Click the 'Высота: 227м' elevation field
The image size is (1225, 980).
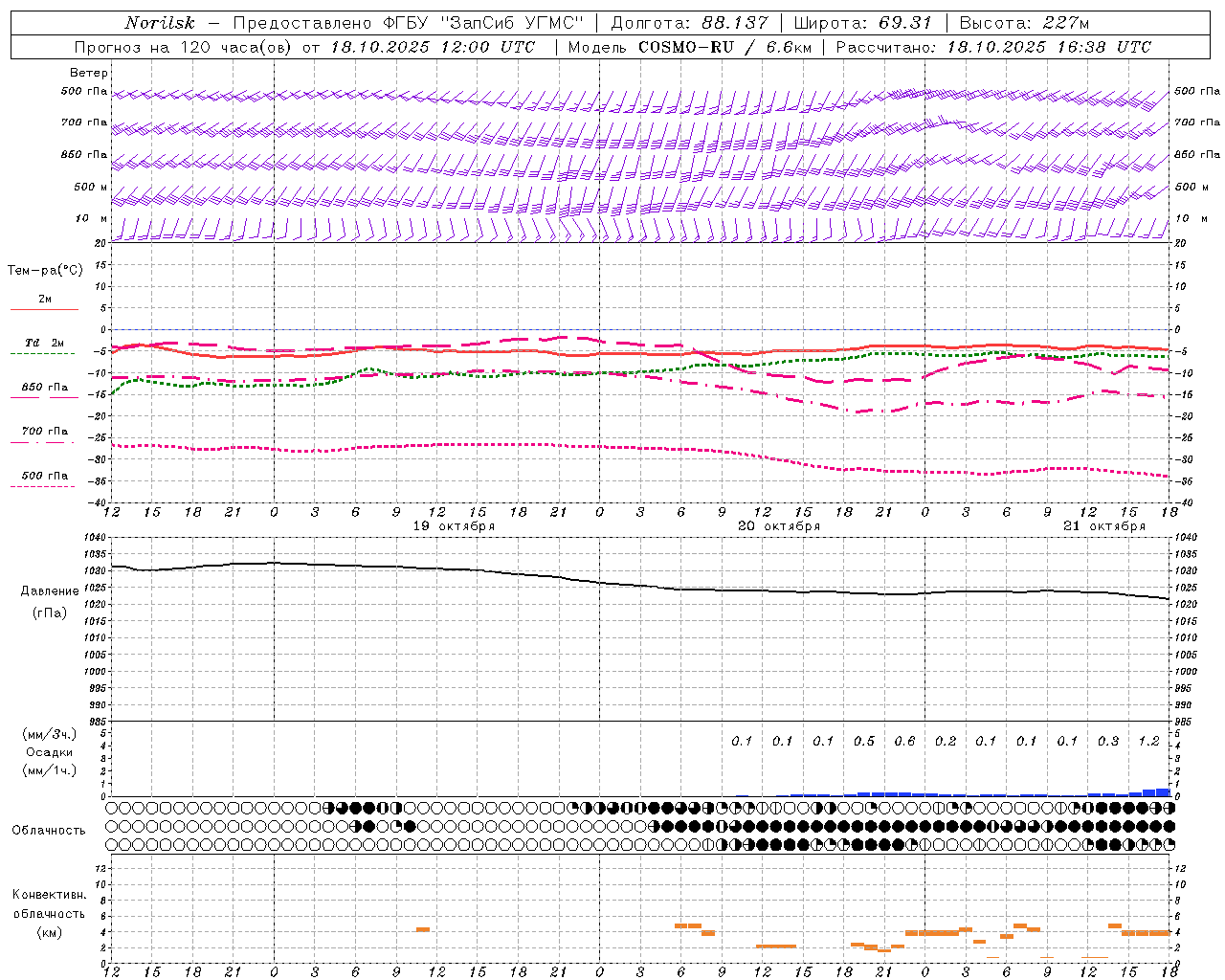coord(1024,23)
